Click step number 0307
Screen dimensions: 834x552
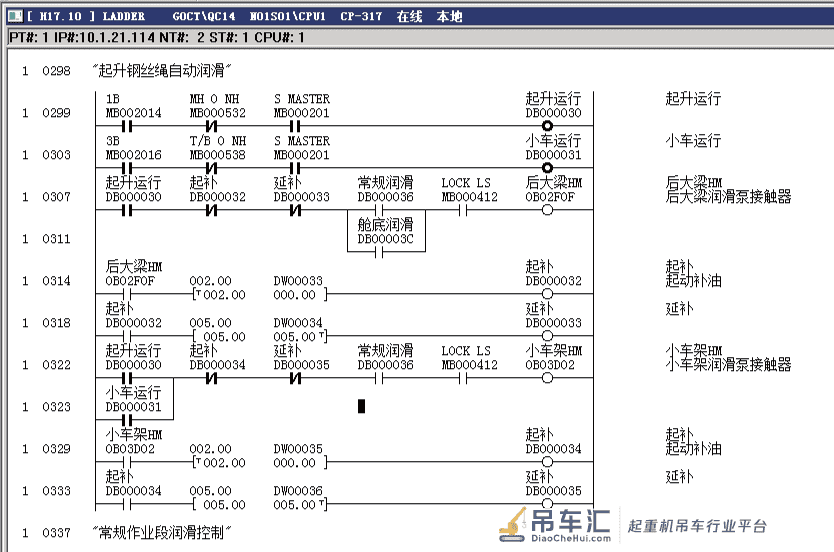click(x=56, y=197)
